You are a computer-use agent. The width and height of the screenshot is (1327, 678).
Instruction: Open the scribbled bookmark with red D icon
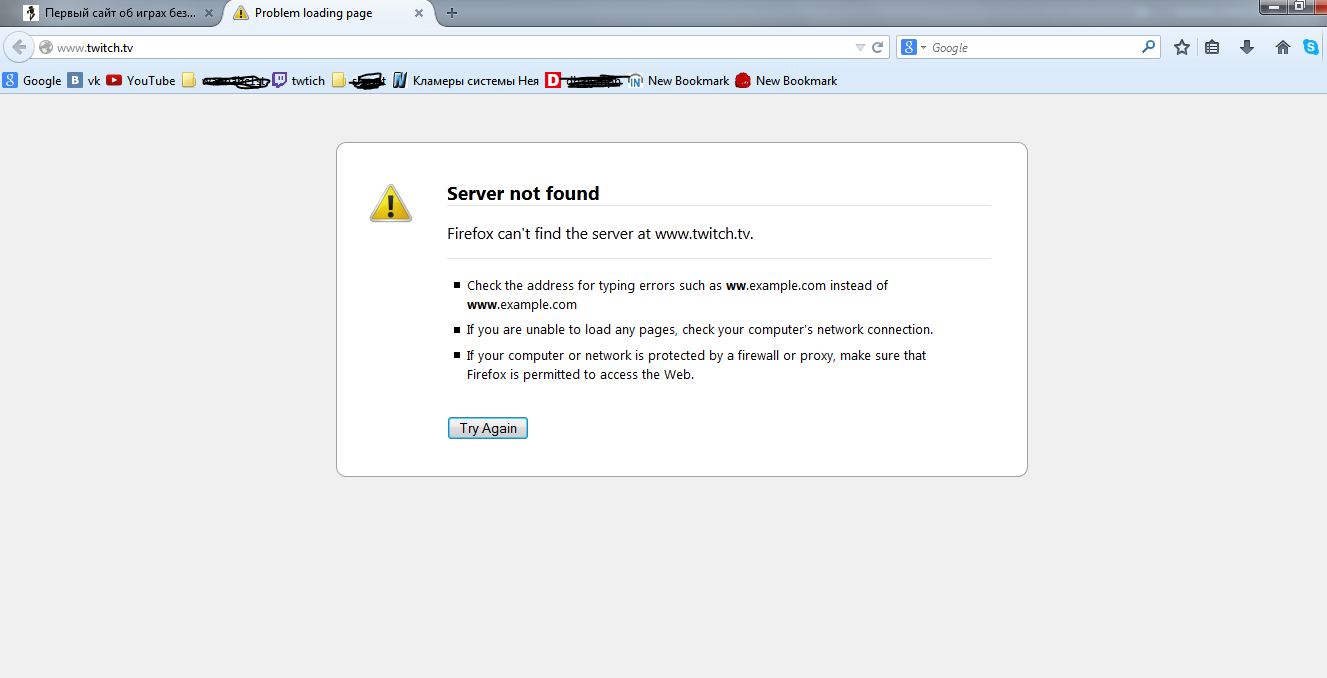coord(585,81)
